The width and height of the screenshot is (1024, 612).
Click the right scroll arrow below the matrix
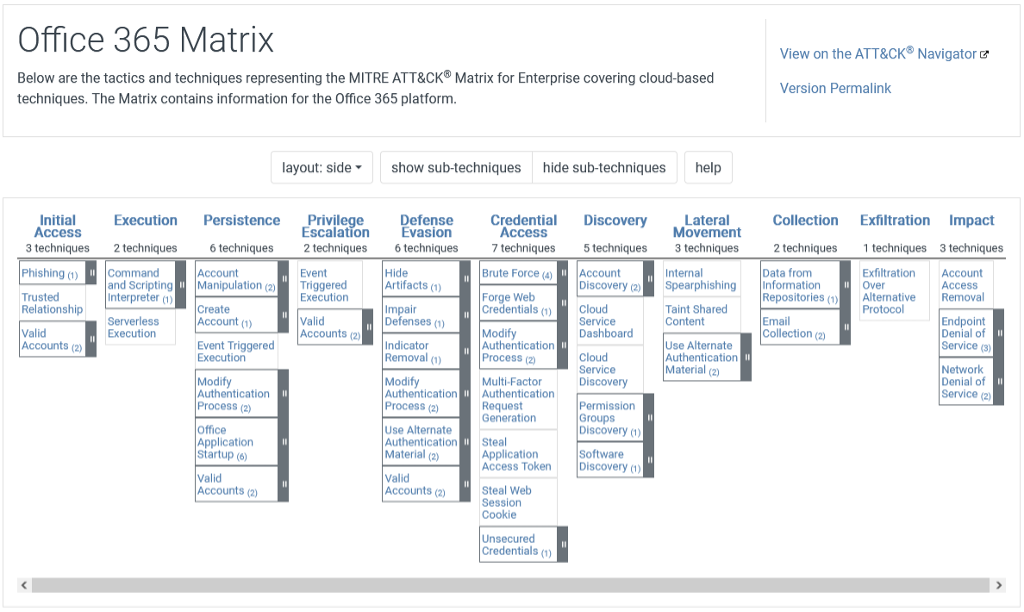[997, 584]
